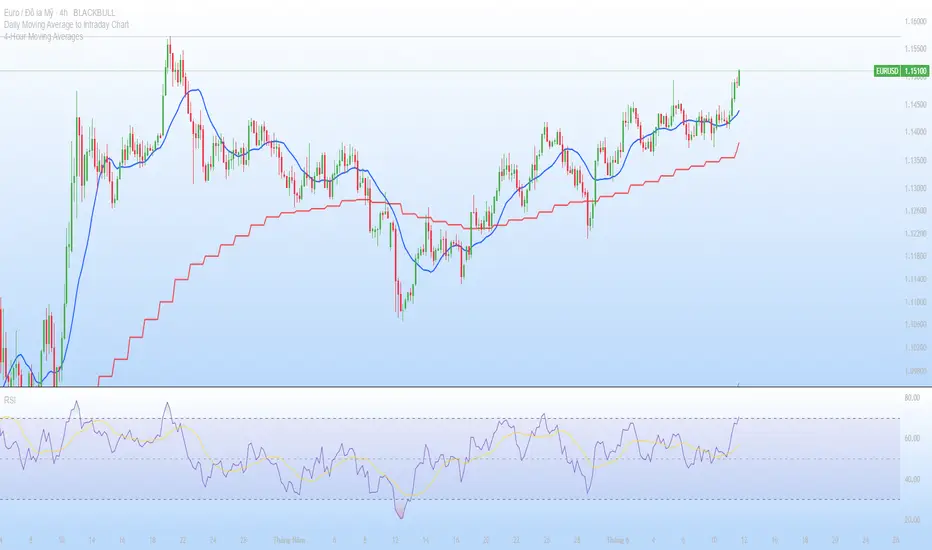
Task: Select the 4-Hour Moving Averages indicator label
Action: tap(43, 36)
